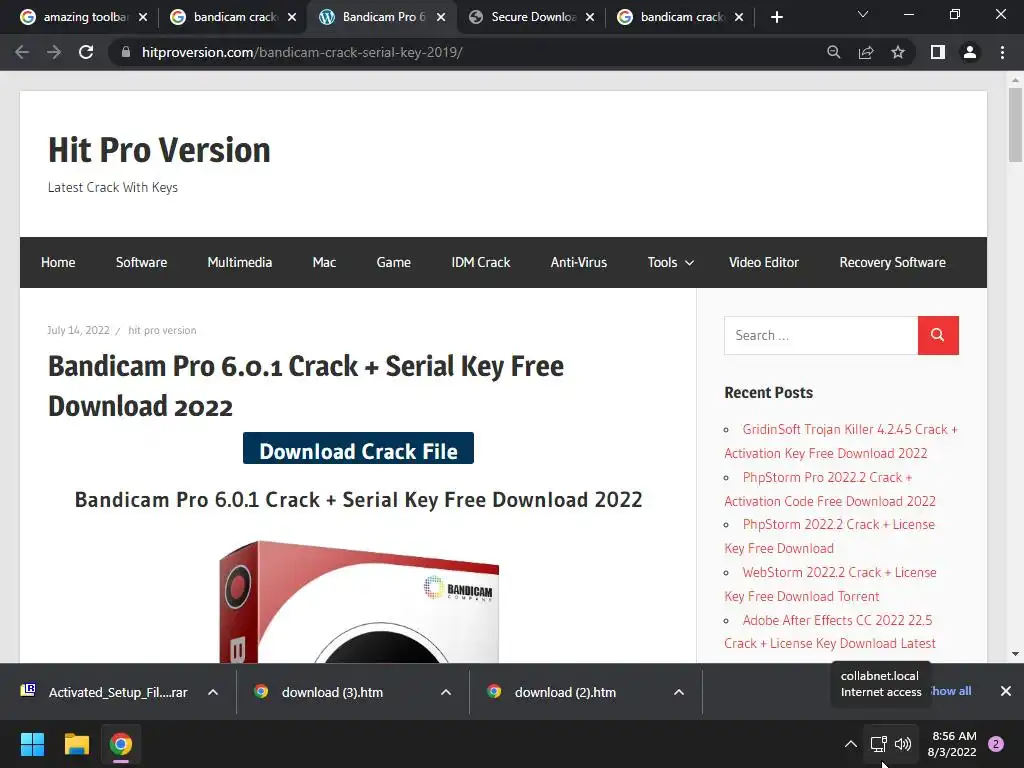Screen dimensions: 1024x768
Task: Click the address bar URL
Action: (x=302, y=52)
